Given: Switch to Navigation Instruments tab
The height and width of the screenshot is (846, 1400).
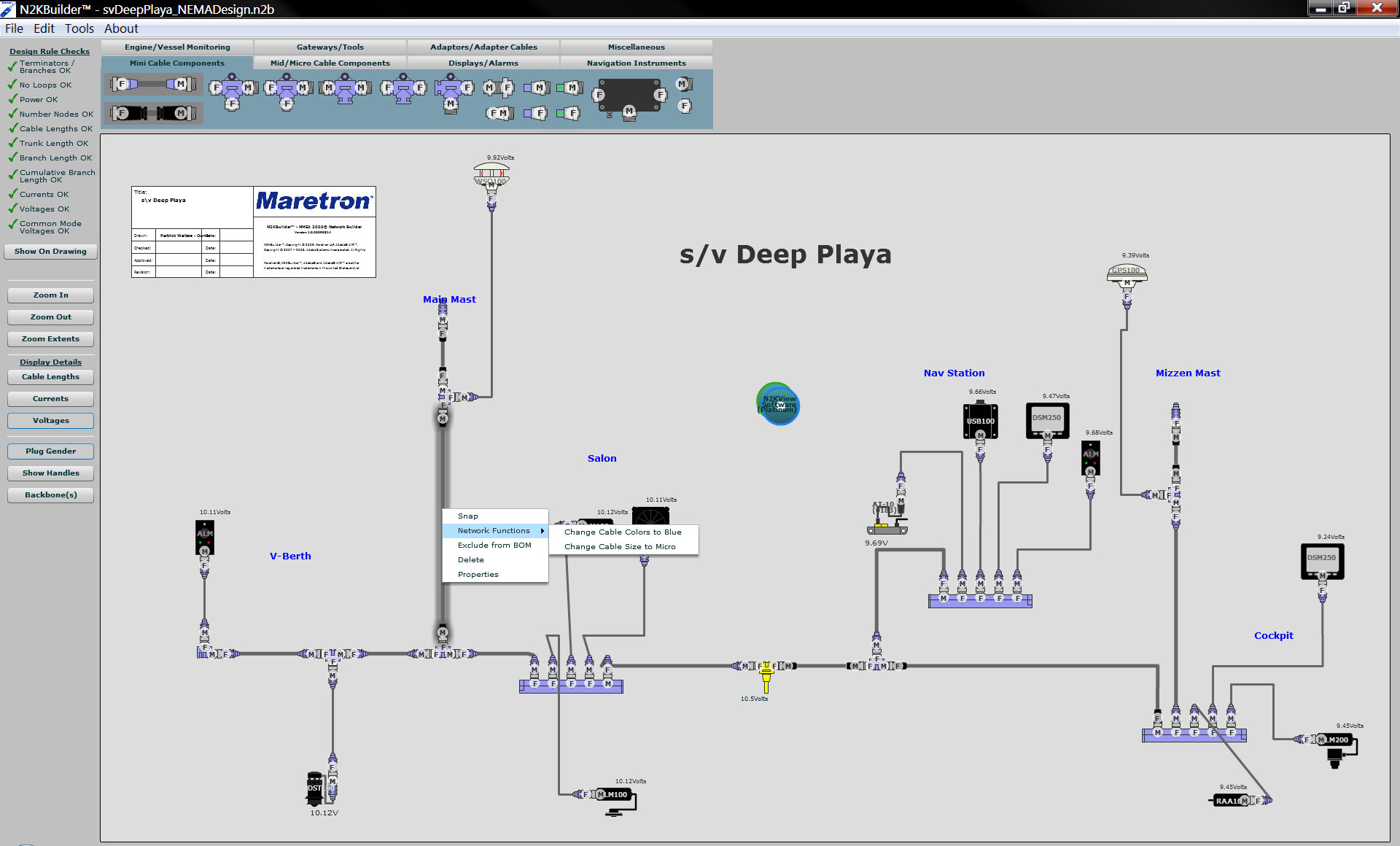Looking at the screenshot, I should coord(637,63).
